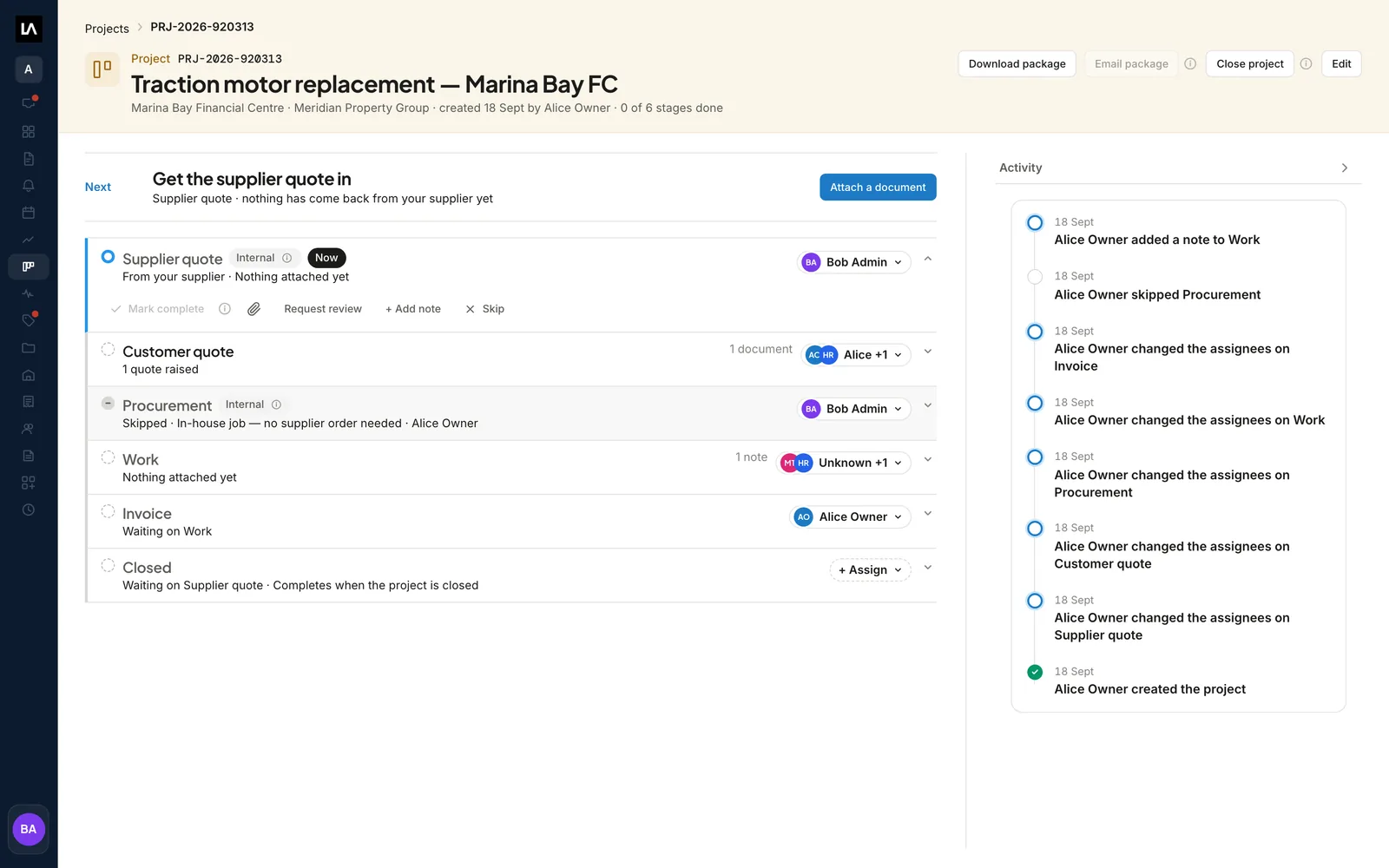Screen dimensions: 1389x868
Task: Open the activity pulse icon in the sidebar
Action: pos(29,293)
